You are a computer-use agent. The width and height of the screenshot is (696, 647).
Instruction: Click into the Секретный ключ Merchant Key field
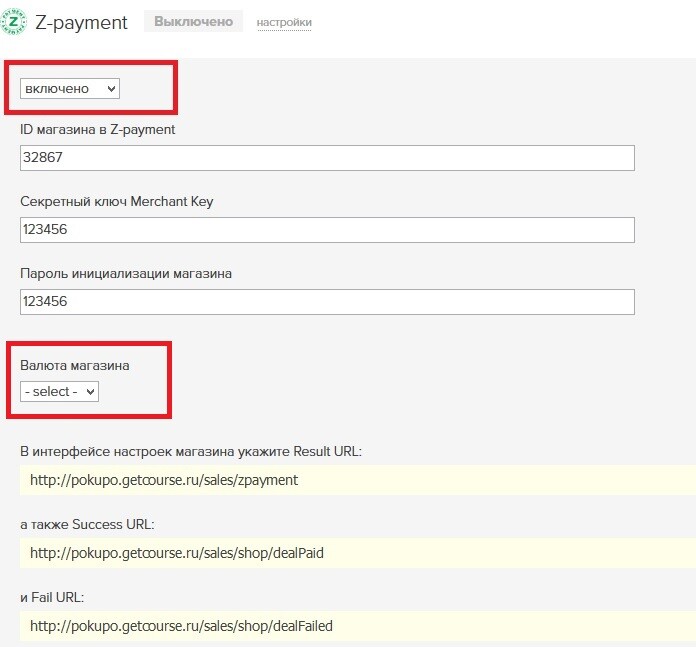(x=327, y=230)
